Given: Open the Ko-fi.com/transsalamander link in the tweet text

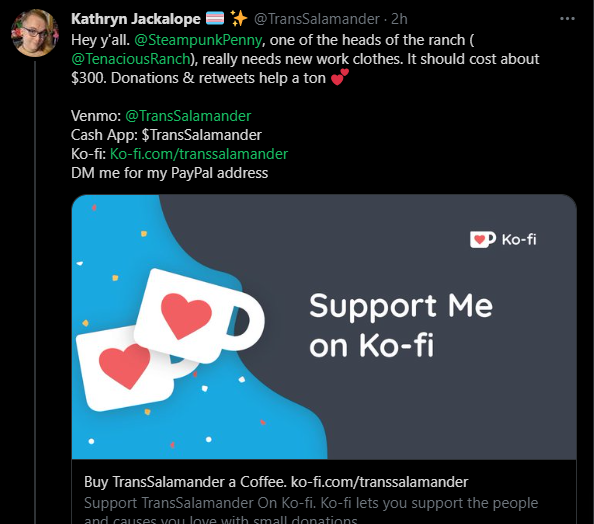Looking at the screenshot, I should [x=199, y=154].
